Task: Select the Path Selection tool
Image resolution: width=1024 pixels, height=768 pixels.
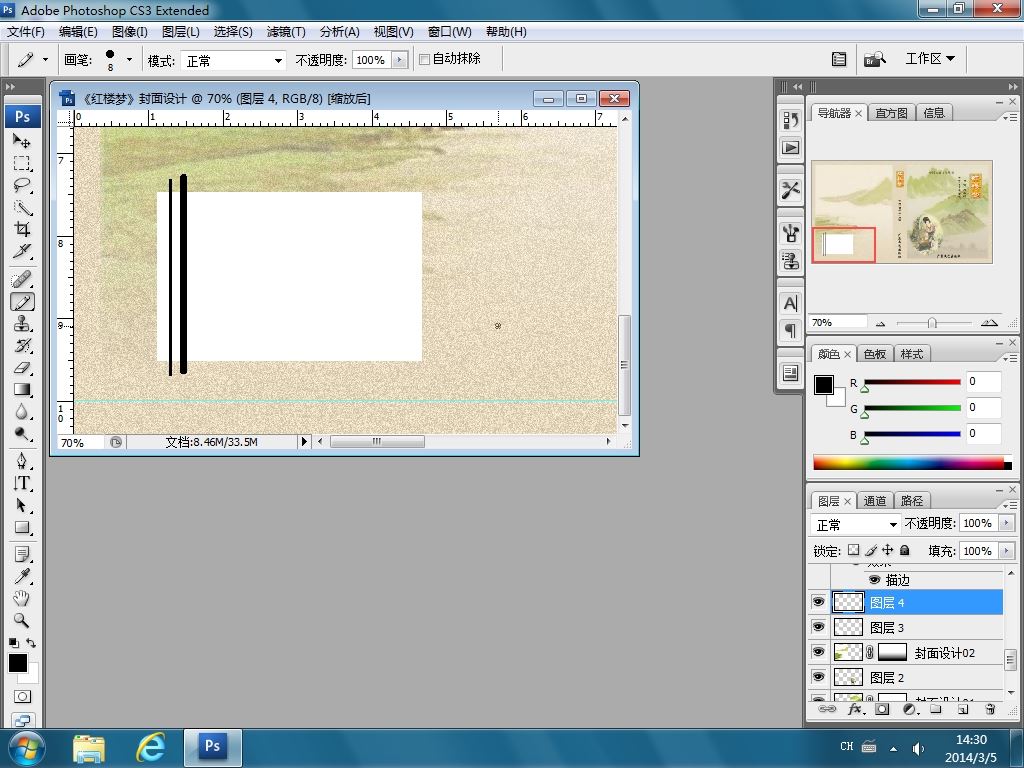Action: (x=22, y=505)
